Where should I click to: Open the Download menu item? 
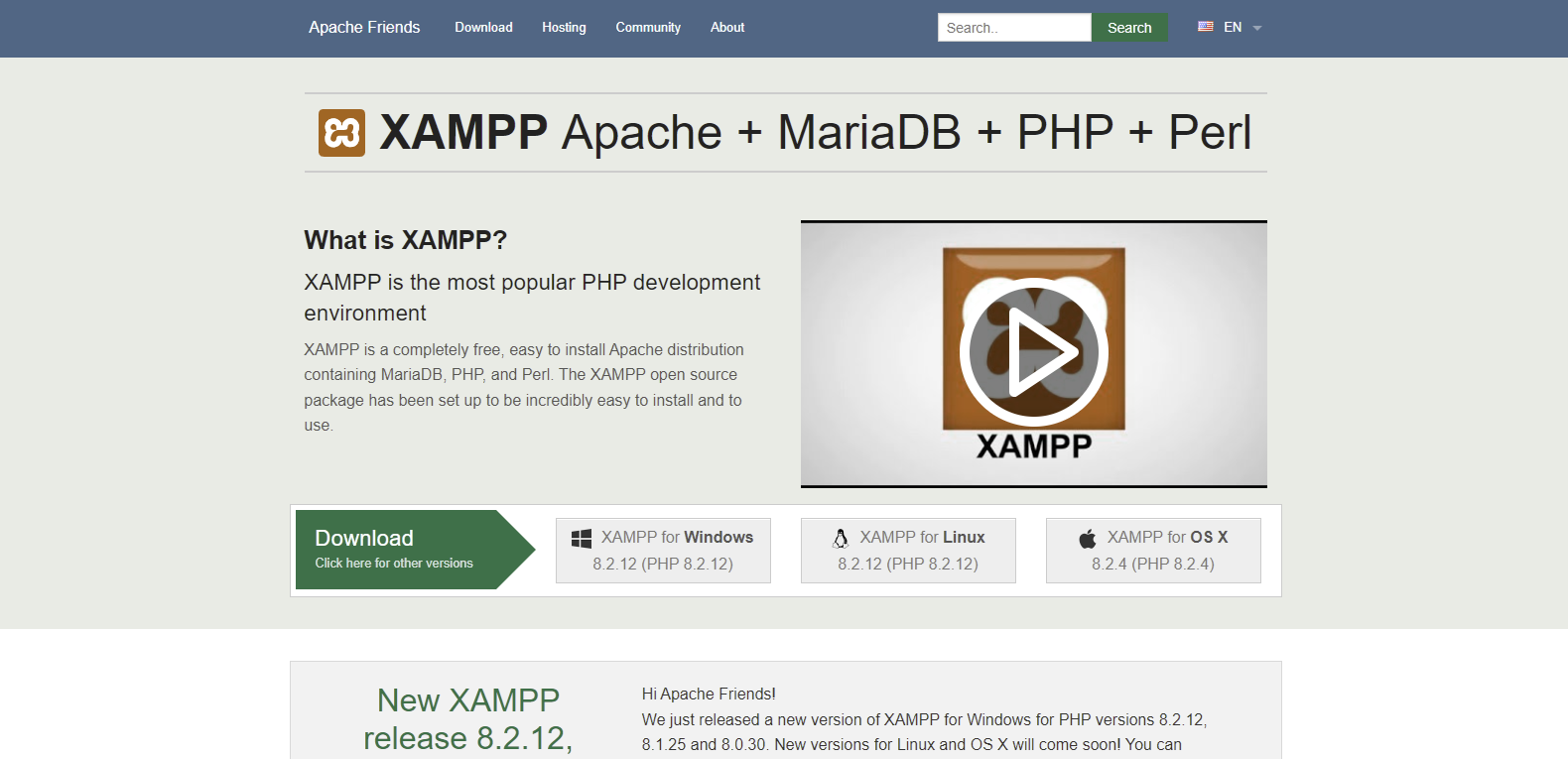[x=483, y=28]
